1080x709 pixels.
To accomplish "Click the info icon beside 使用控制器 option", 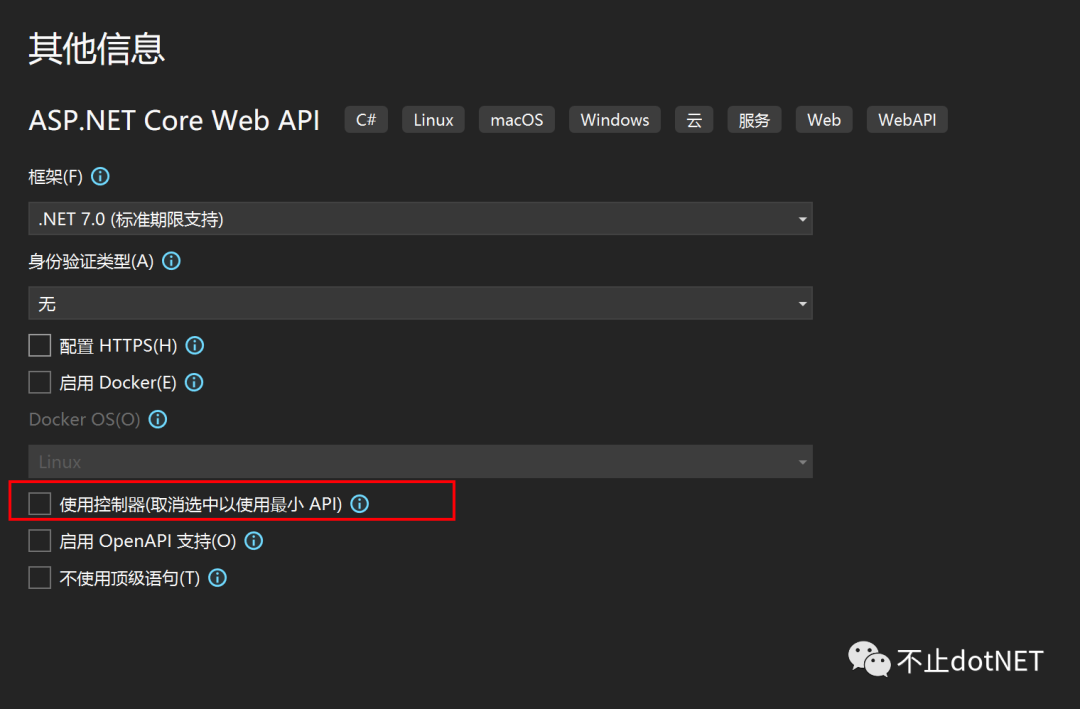I will (359, 504).
